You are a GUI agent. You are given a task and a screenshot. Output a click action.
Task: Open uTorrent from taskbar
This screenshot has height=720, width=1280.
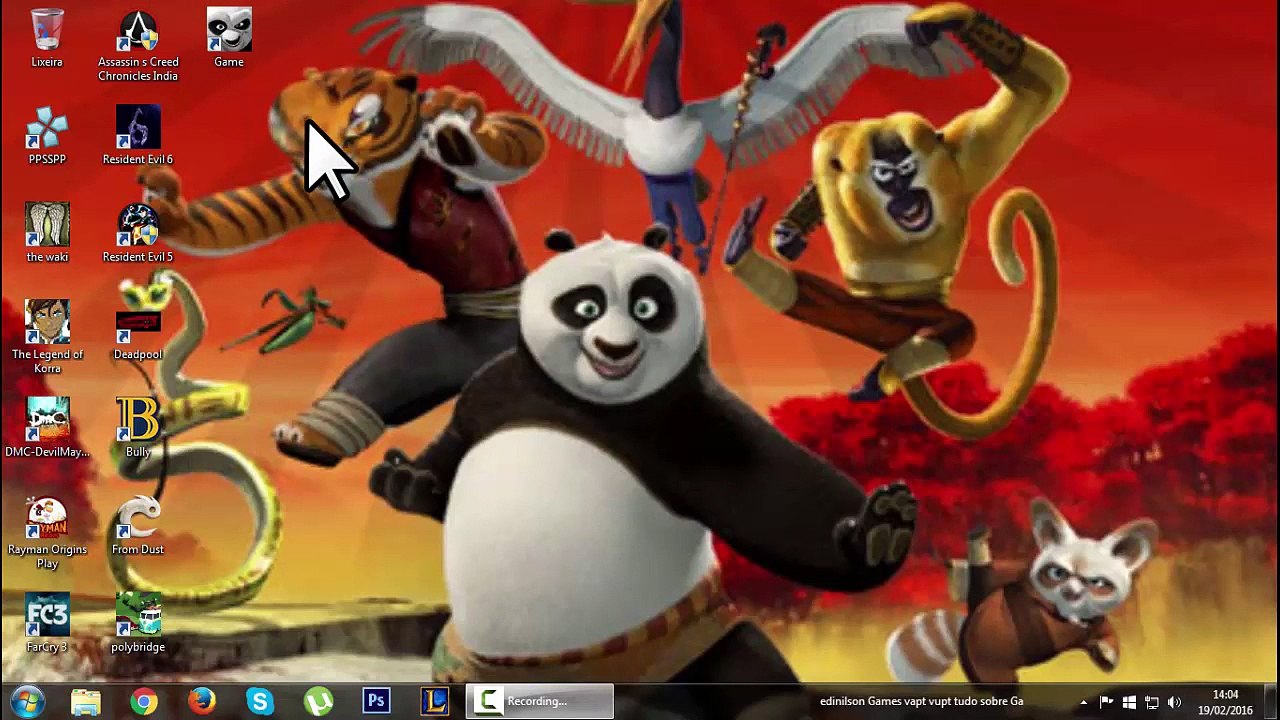(318, 701)
